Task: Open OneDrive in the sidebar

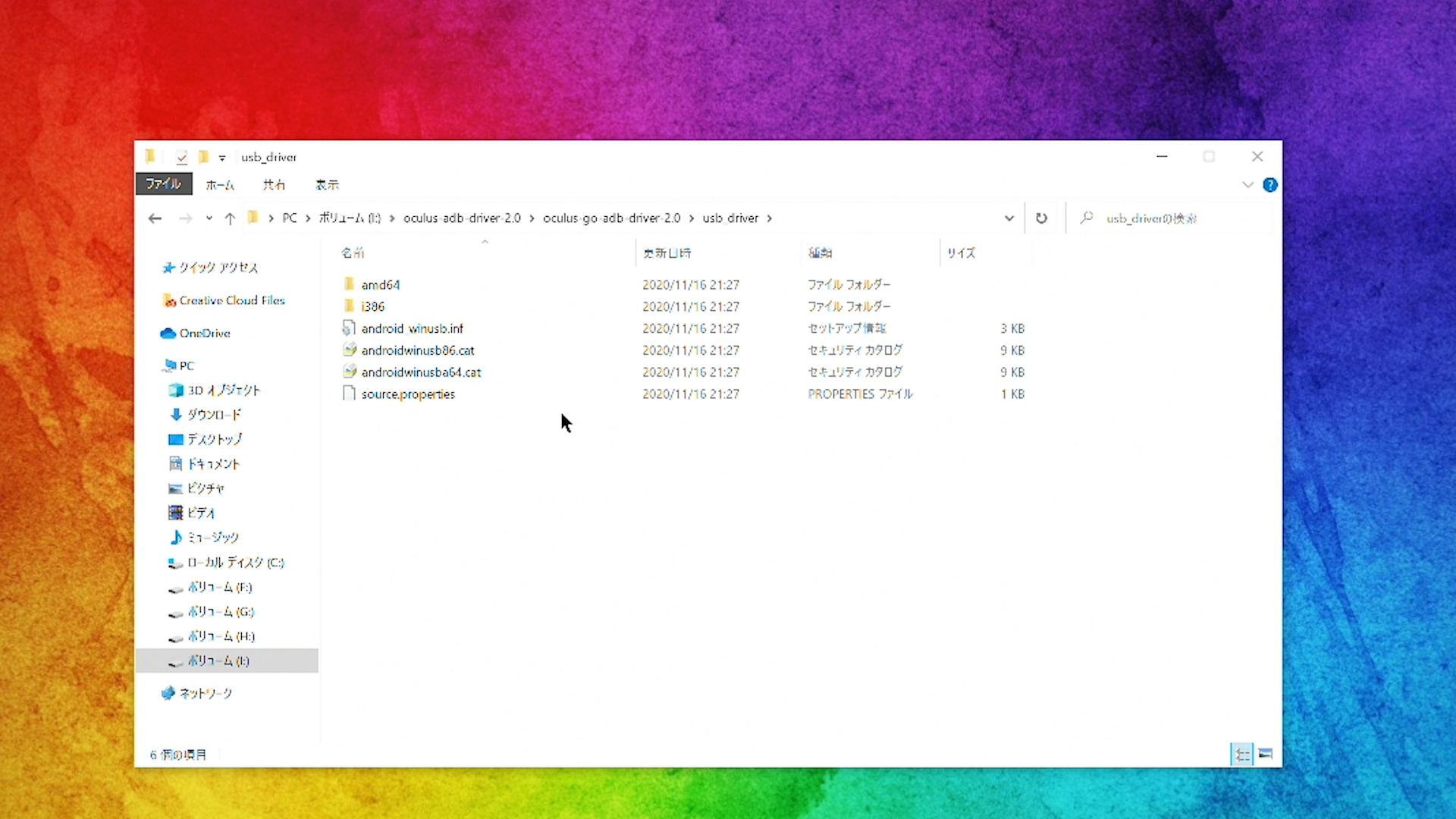Action: (x=205, y=333)
